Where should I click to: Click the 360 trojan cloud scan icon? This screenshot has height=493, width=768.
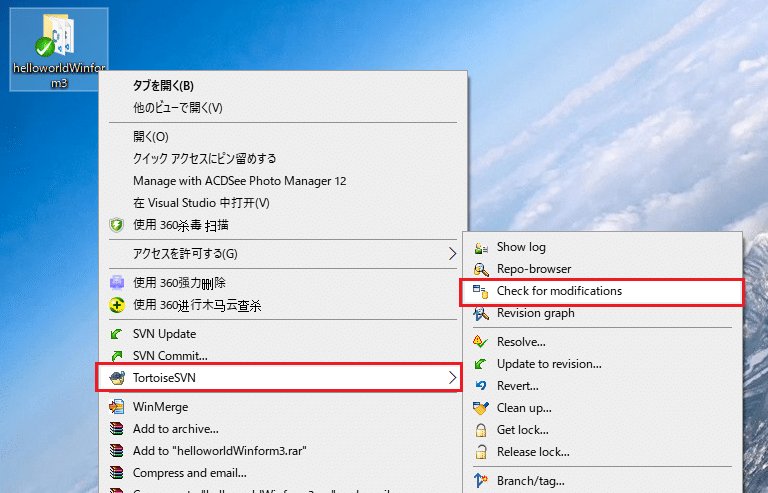[117, 305]
